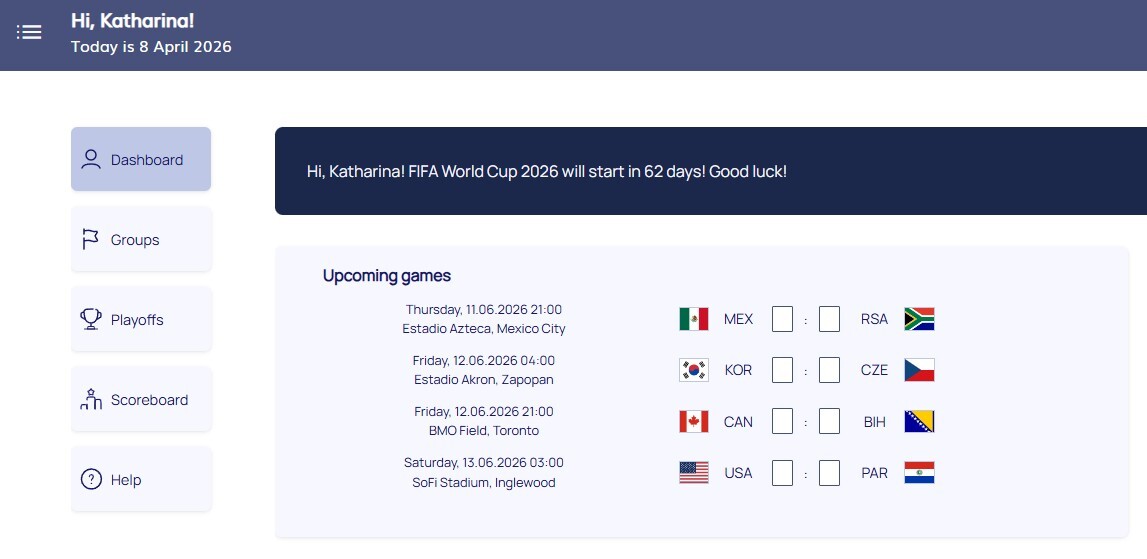The width and height of the screenshot is (1147, 559).
Task: Click the World Cup countdown banner
Action: click(x=710, y=171)
